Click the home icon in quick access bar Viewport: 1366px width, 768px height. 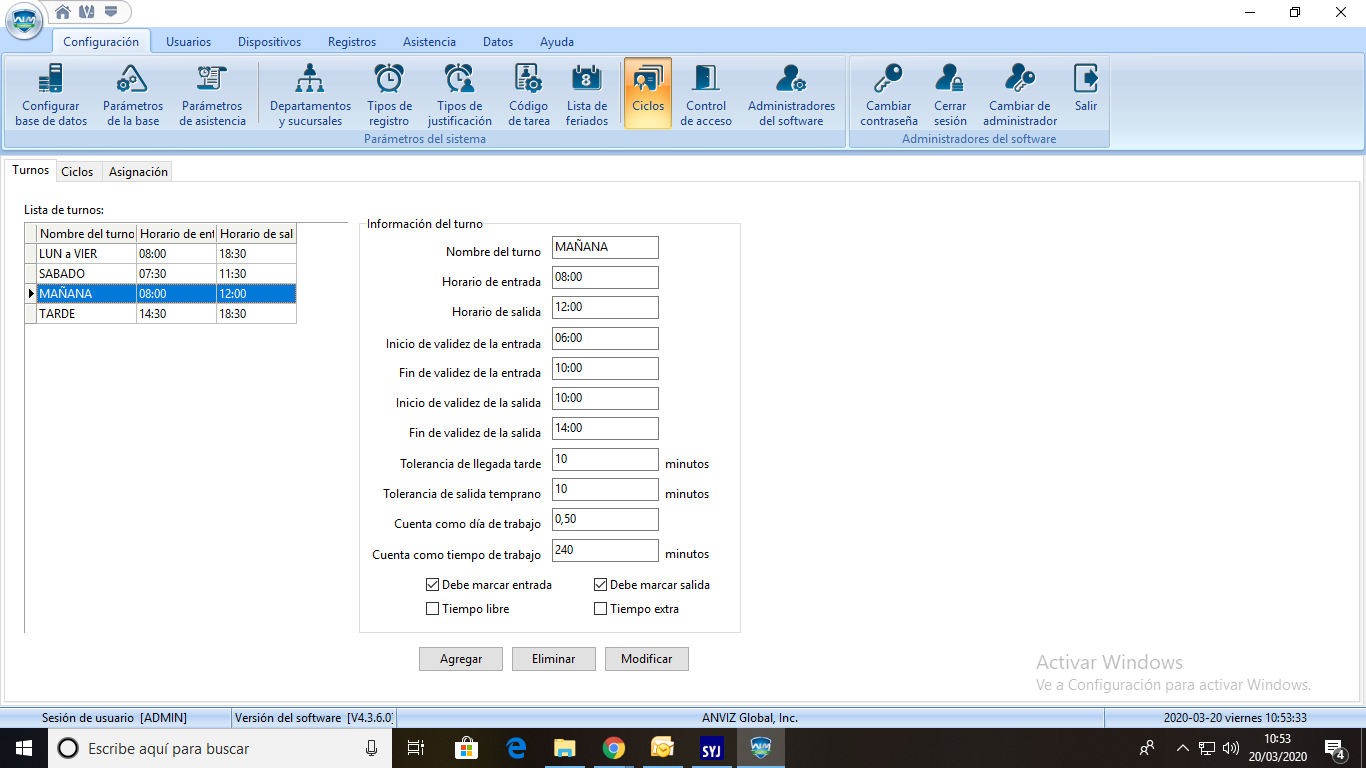[63, 12]
